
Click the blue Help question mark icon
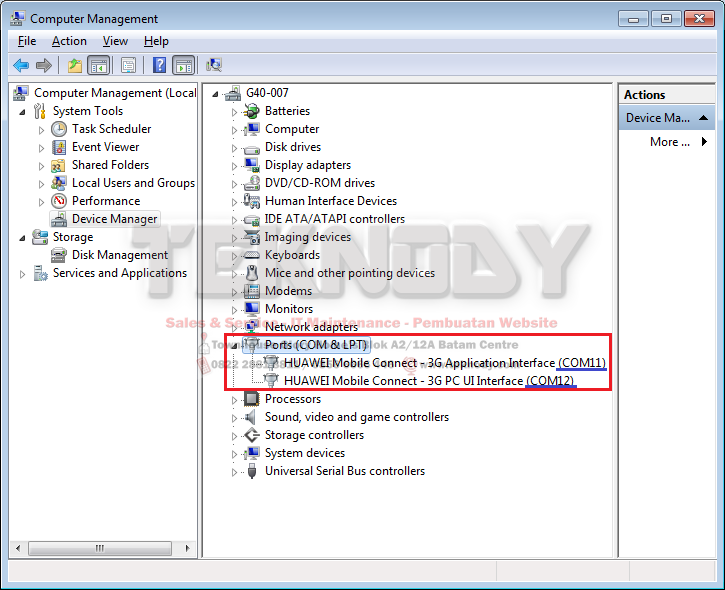(159, 65)
